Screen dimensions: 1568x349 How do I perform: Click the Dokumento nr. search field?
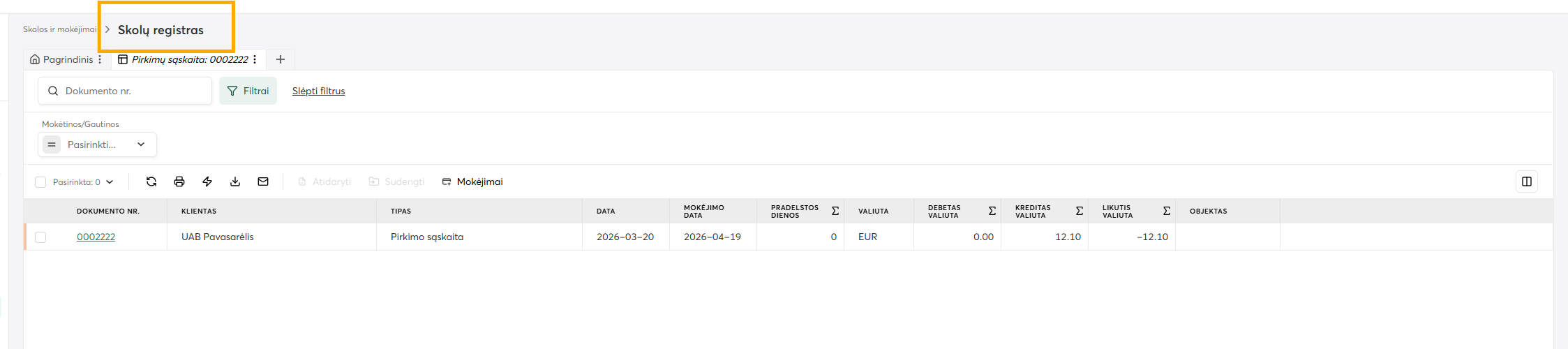point(133,91)
